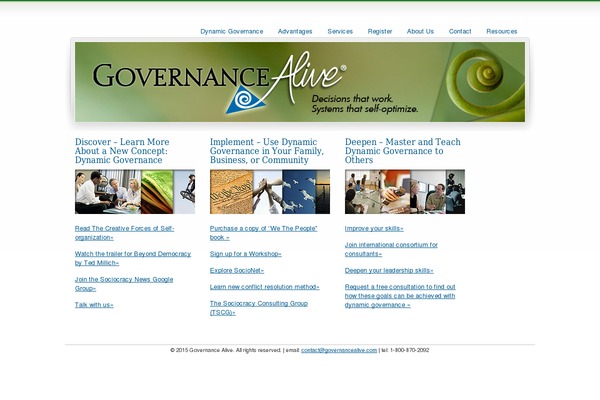
Task: Click the 2015 Governance Alive copyright text
Action: [226, 350]
